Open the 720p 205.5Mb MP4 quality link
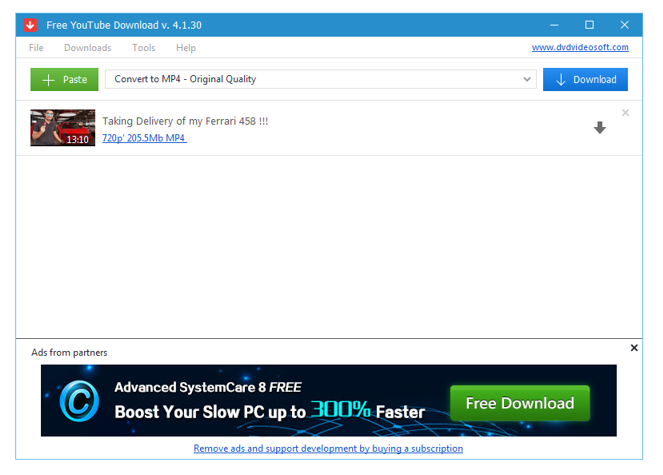The image size is (663, 475). point(144,138)
